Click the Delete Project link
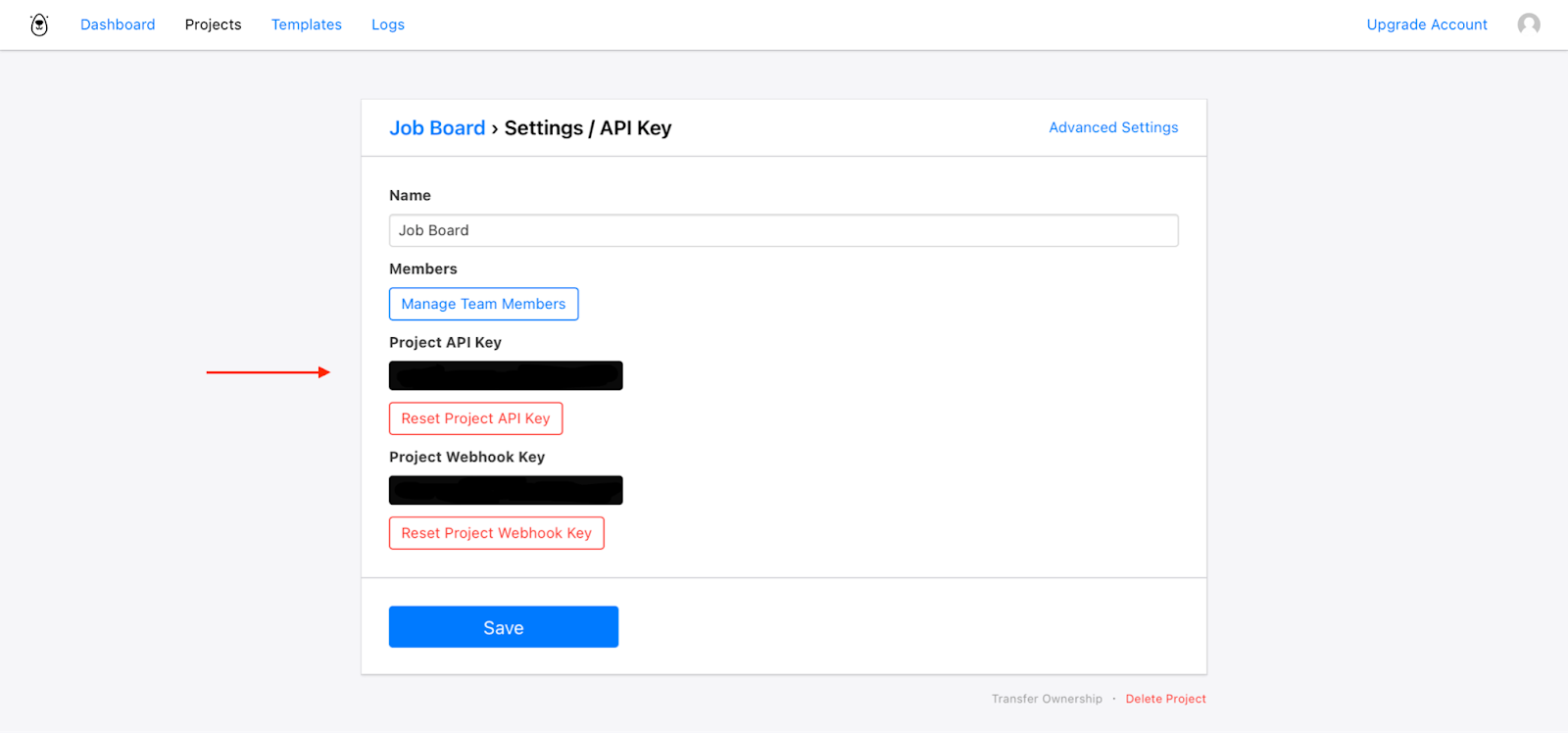1568x733 pixels. [x=1165, y=699]
